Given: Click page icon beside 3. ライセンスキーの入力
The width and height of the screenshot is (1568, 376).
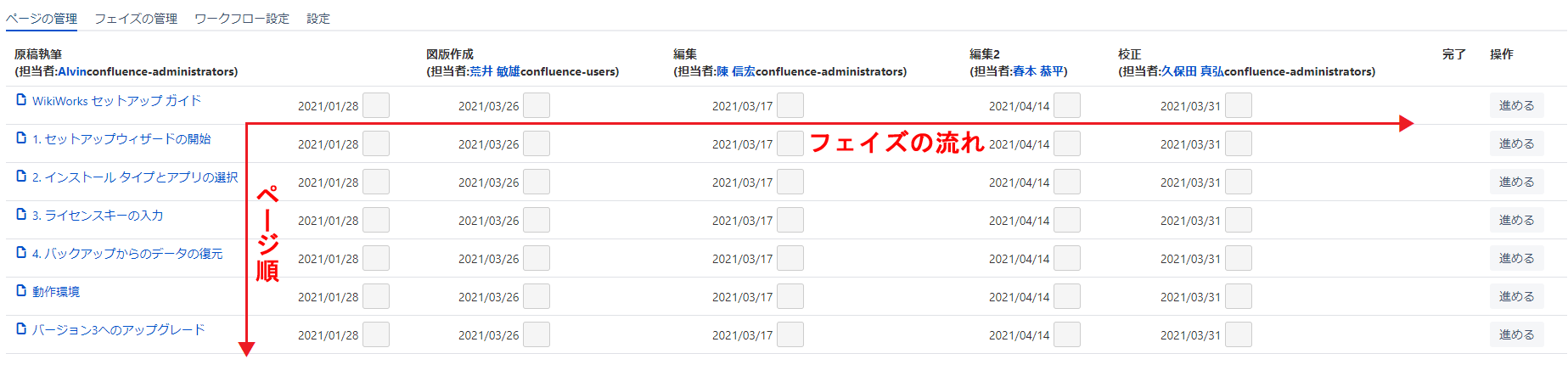Looking at the screenshot, I should point(21,215).
